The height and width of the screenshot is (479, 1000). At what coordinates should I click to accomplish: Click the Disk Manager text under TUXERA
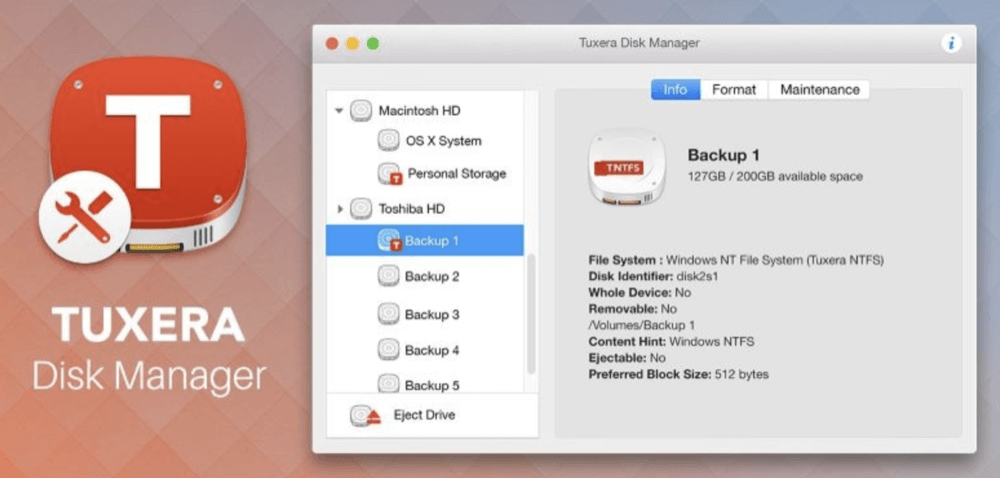pyautogui.click(x=149, y=376)
